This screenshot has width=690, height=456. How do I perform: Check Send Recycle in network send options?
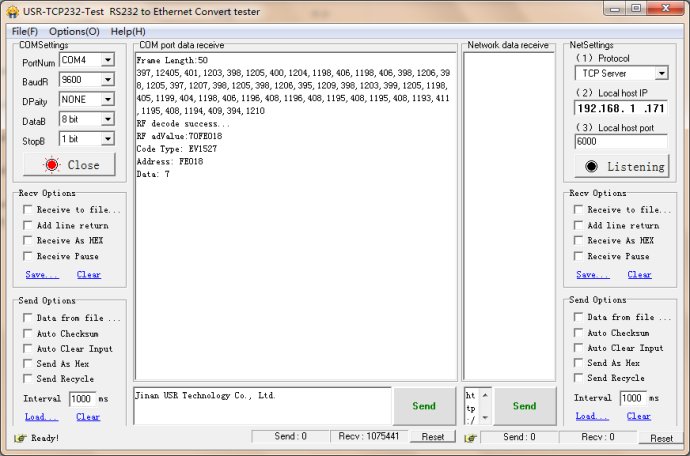click(578, 379)
